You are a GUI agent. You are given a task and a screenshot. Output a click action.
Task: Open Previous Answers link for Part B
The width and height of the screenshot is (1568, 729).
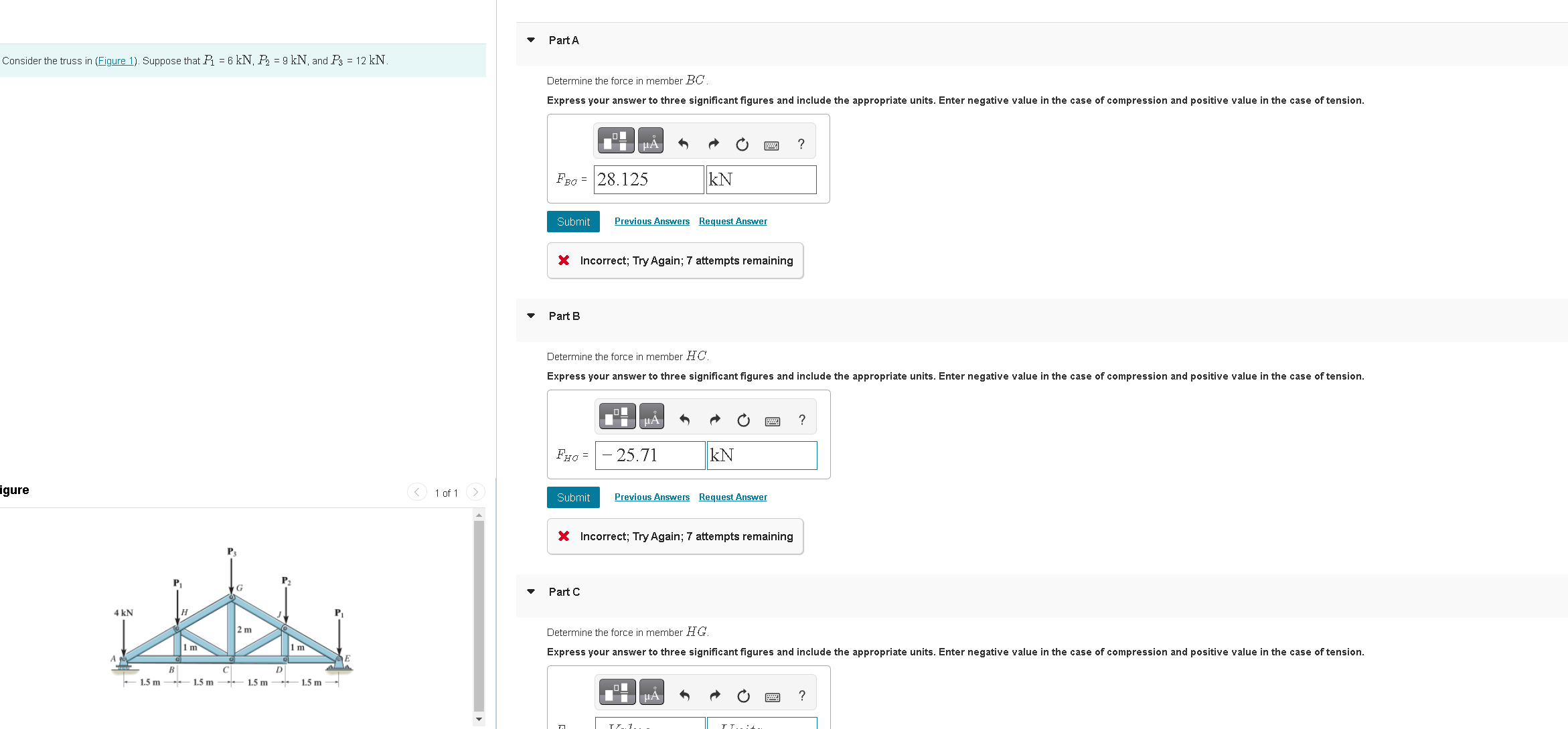point(651,497)
